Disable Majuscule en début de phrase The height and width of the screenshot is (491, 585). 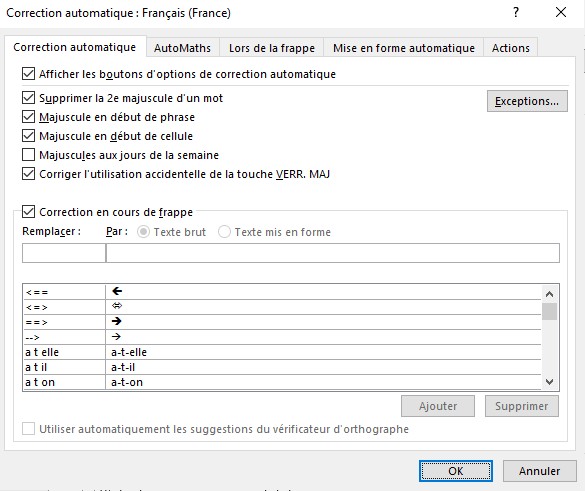click(x=28, y=117)
